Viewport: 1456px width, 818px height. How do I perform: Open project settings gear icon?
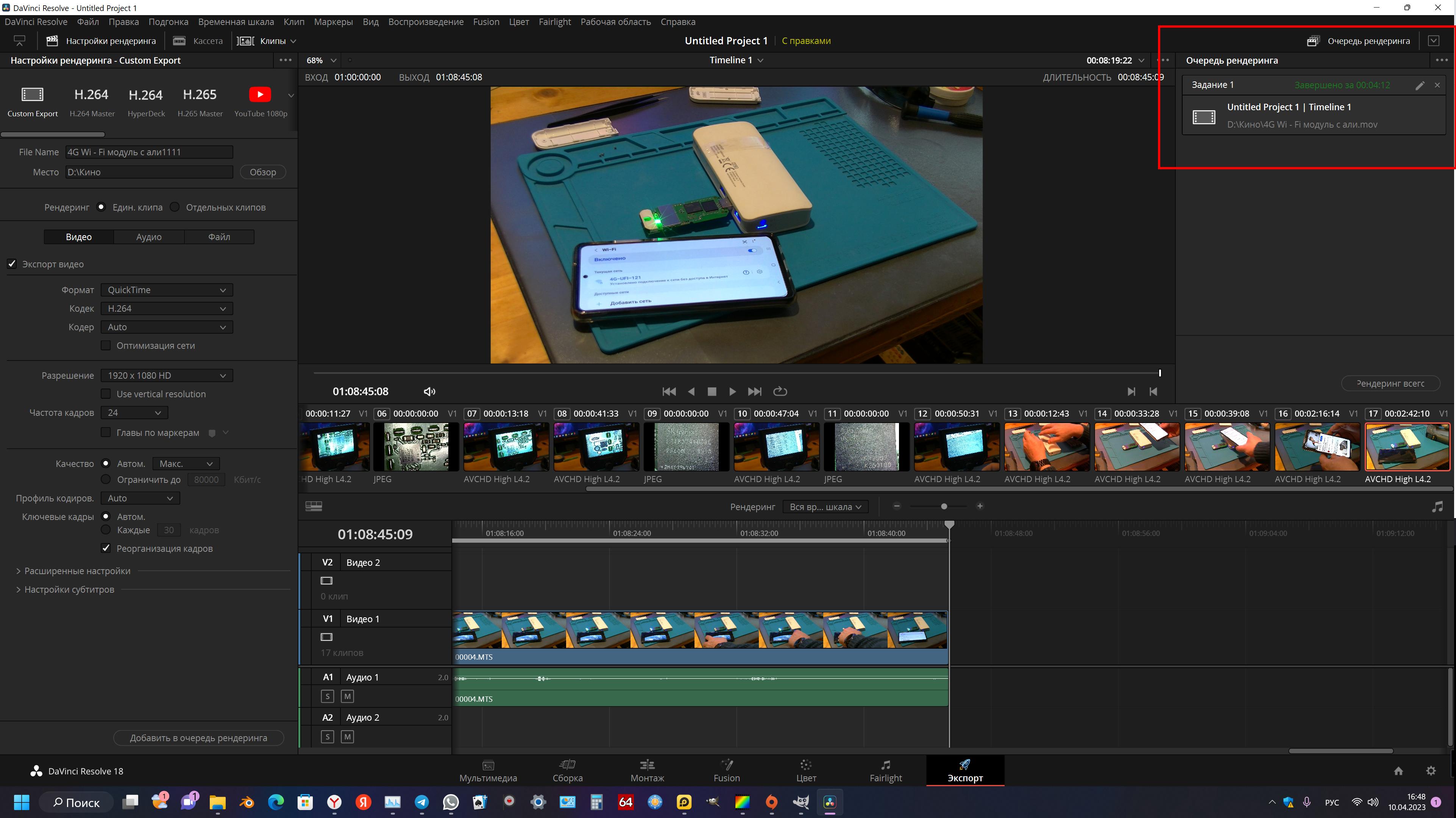(x=1431, y=771)
